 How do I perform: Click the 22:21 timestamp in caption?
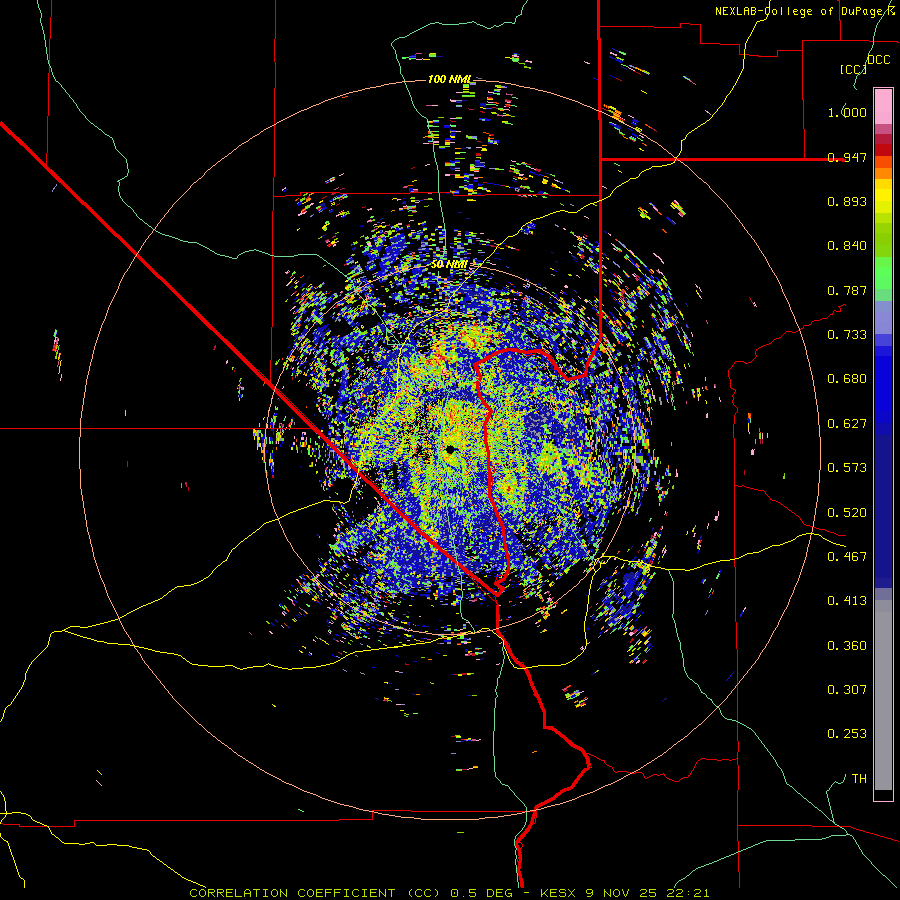(688, 893)
